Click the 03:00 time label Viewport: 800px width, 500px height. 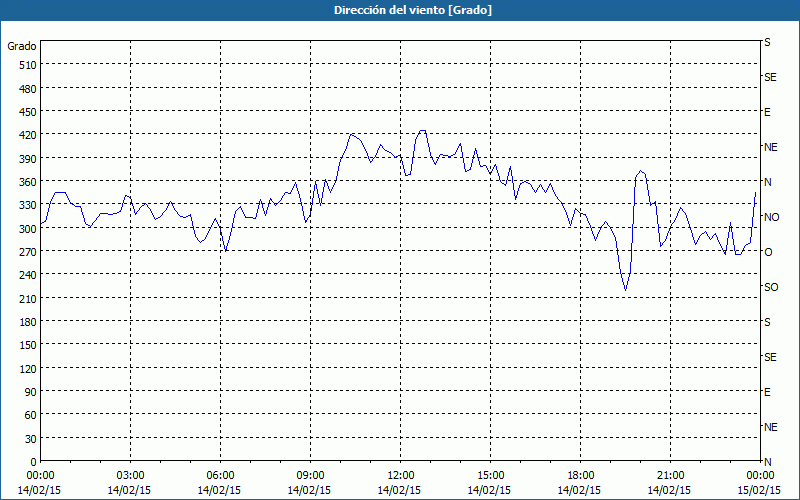pyautogui.click(x=130, y=476)
